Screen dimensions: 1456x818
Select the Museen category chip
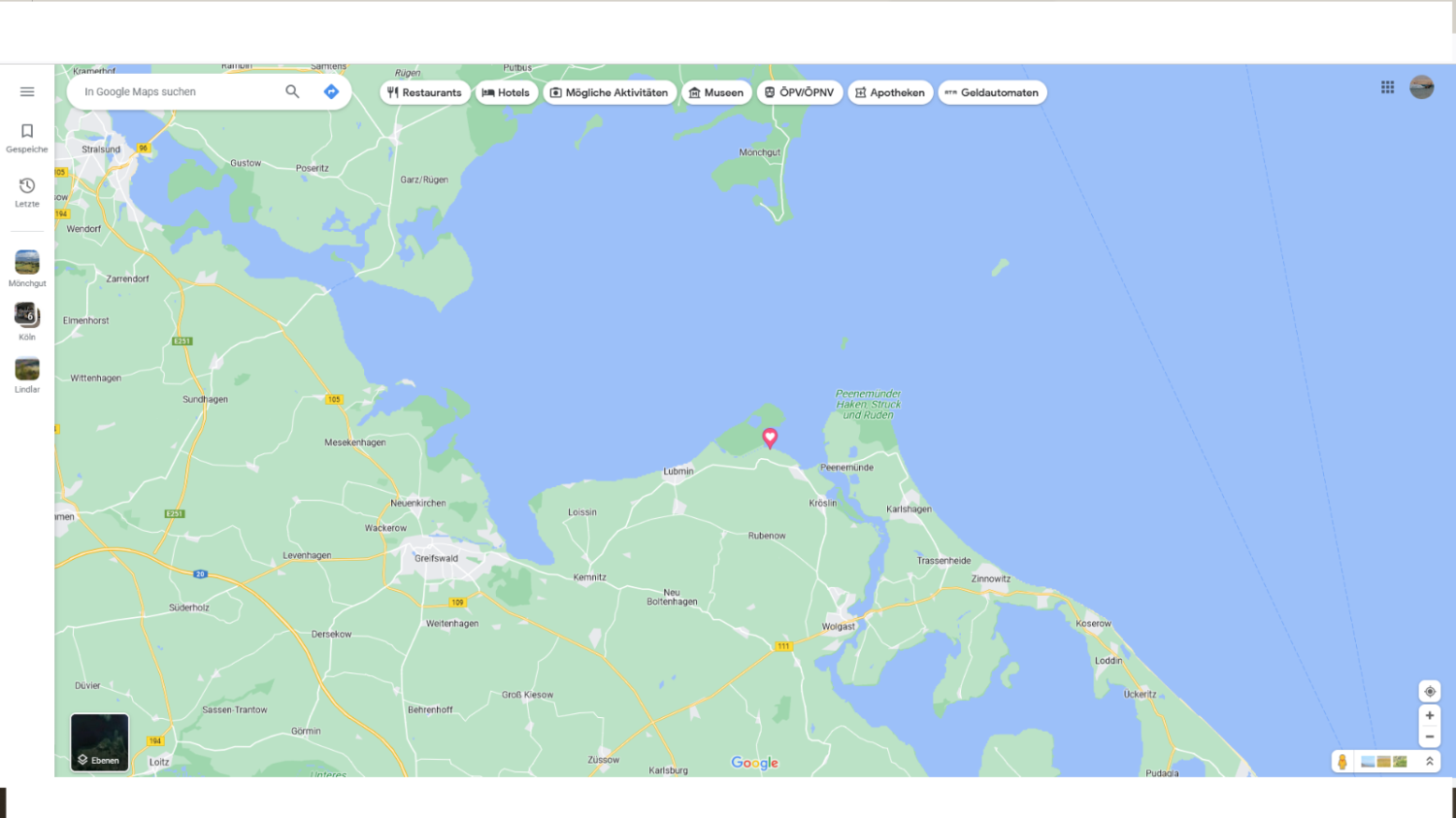pyautogui.click(x=715, y=93)
